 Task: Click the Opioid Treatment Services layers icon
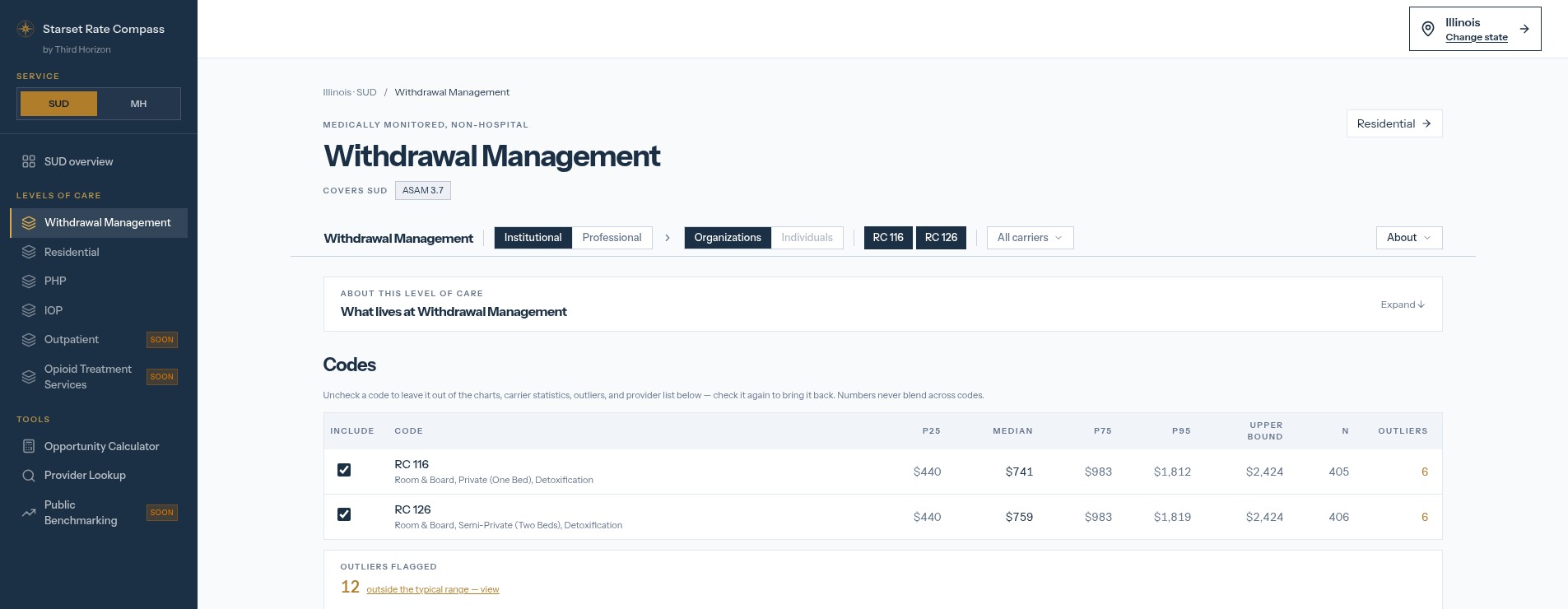[29, 377]
